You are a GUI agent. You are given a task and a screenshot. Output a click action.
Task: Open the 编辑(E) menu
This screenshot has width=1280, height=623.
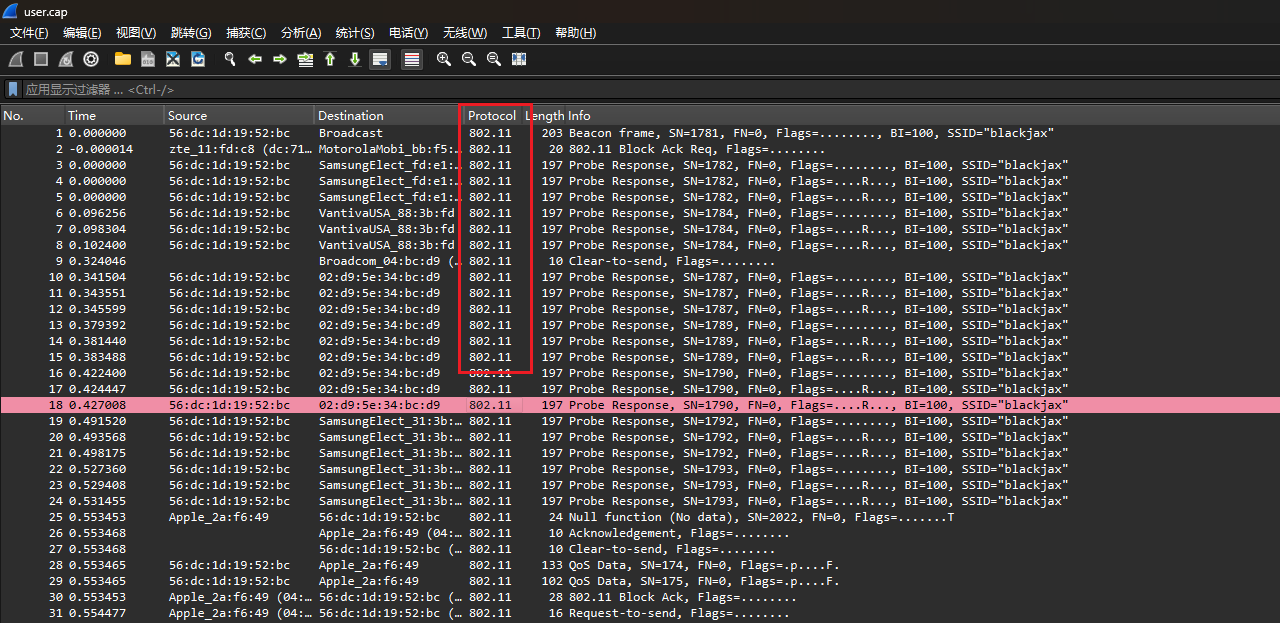[82, 33]
